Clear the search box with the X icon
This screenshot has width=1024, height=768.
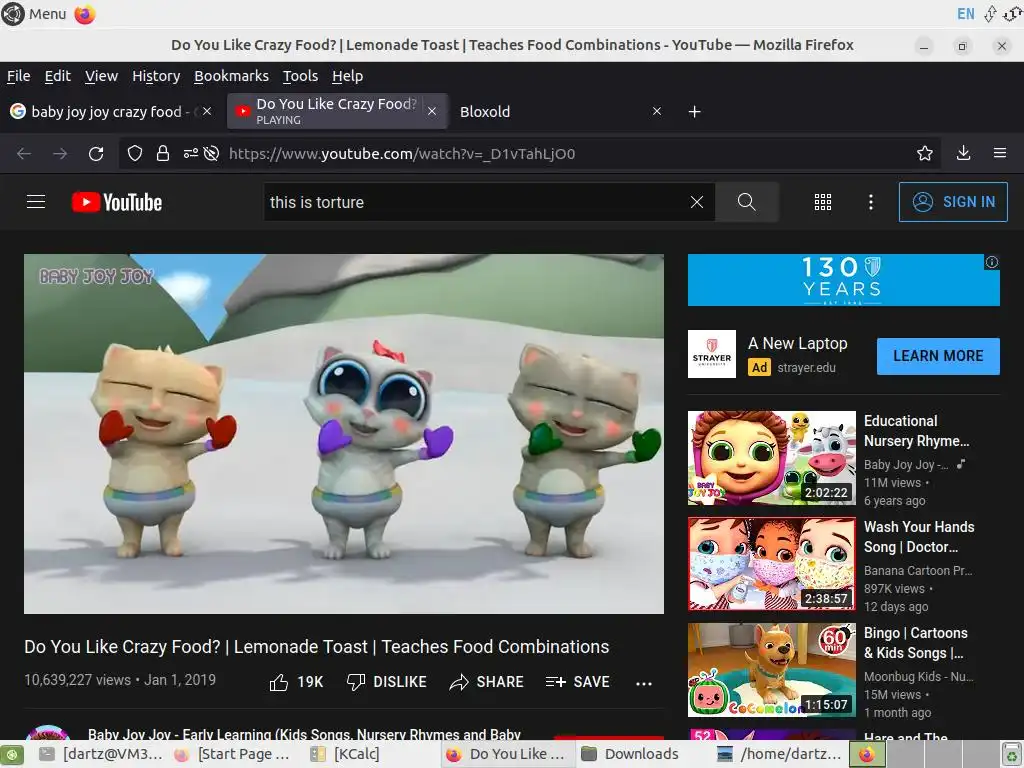pyautogui.click(x=697, y=202)
